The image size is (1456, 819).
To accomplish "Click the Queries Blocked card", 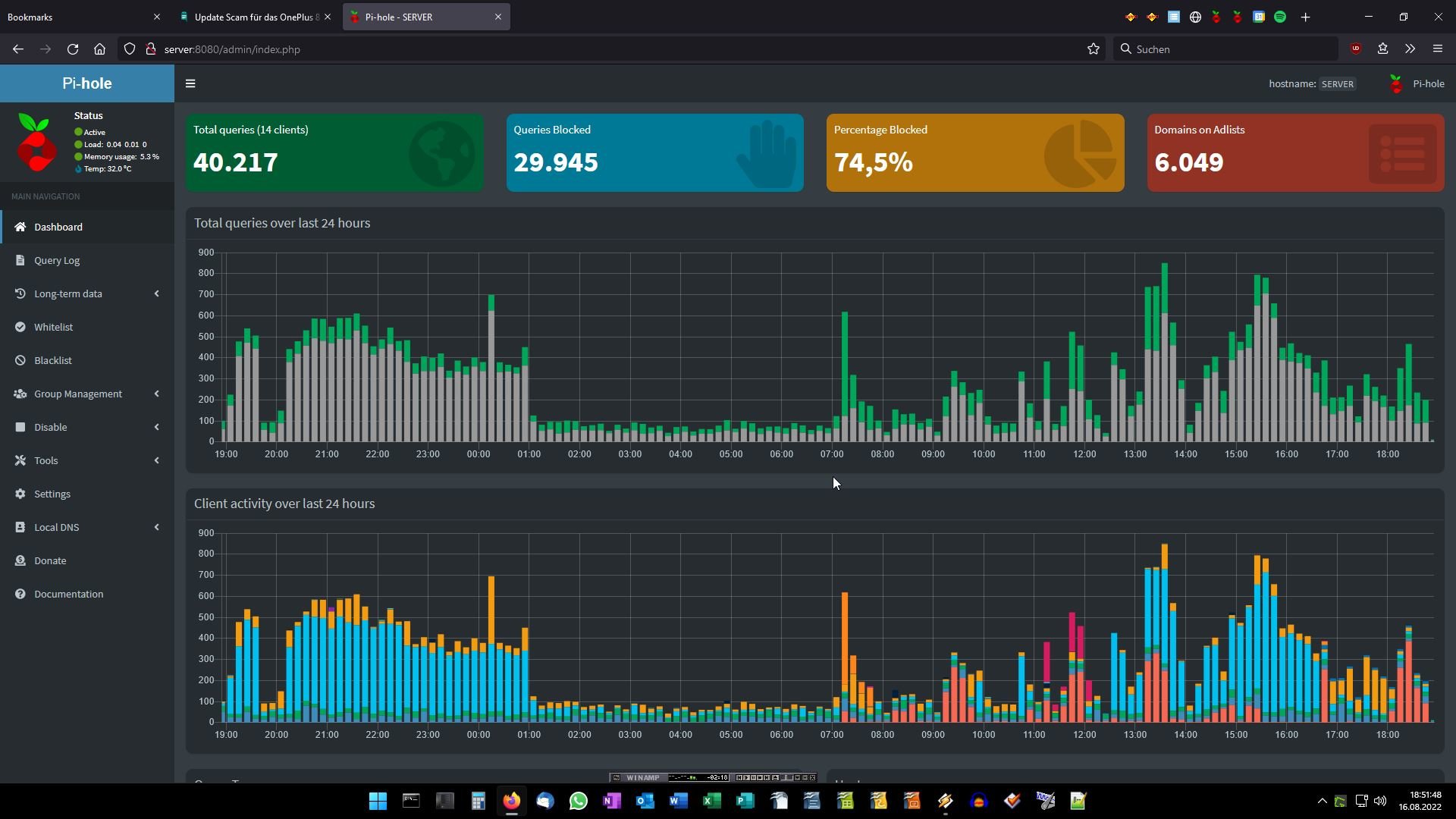I will click(x=655, y=152).
